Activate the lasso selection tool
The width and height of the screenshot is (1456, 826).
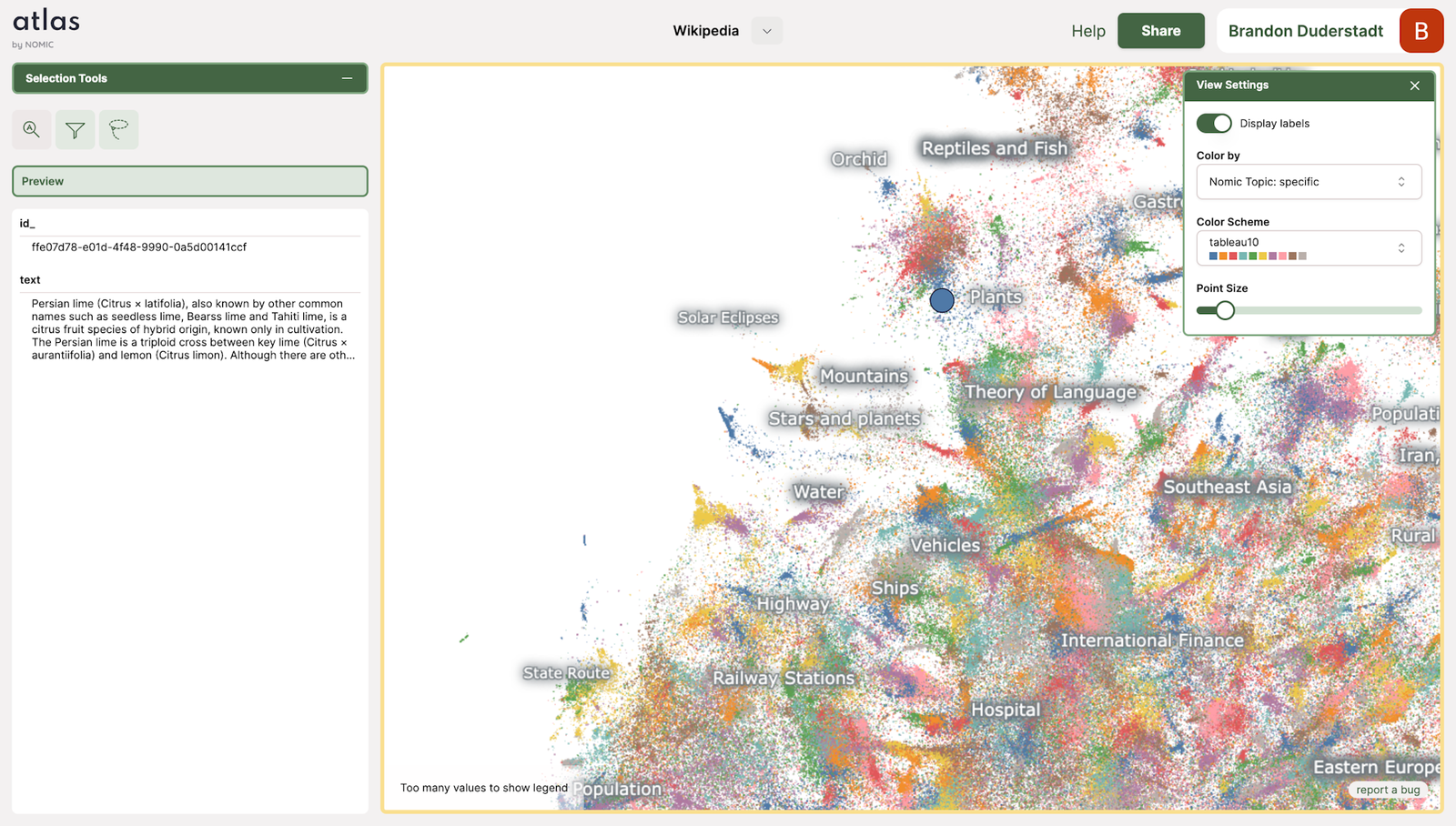pyautogui.click(x=118, y=129)
